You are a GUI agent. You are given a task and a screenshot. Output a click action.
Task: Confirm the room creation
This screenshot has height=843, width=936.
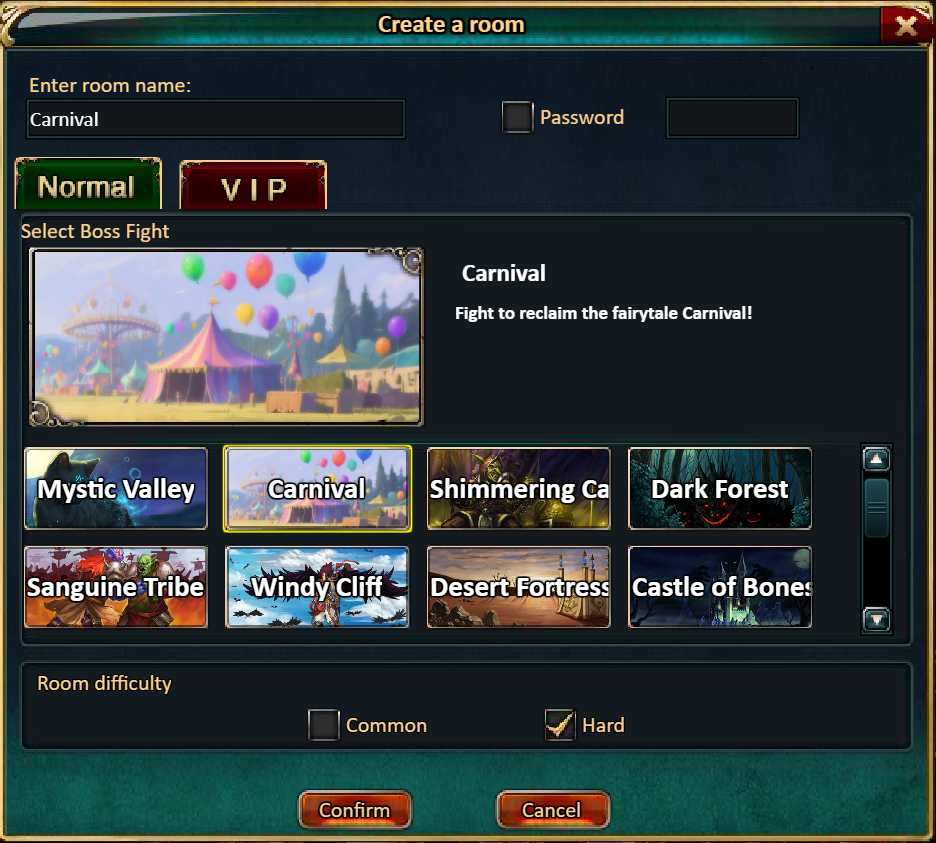tap(355, 810)
